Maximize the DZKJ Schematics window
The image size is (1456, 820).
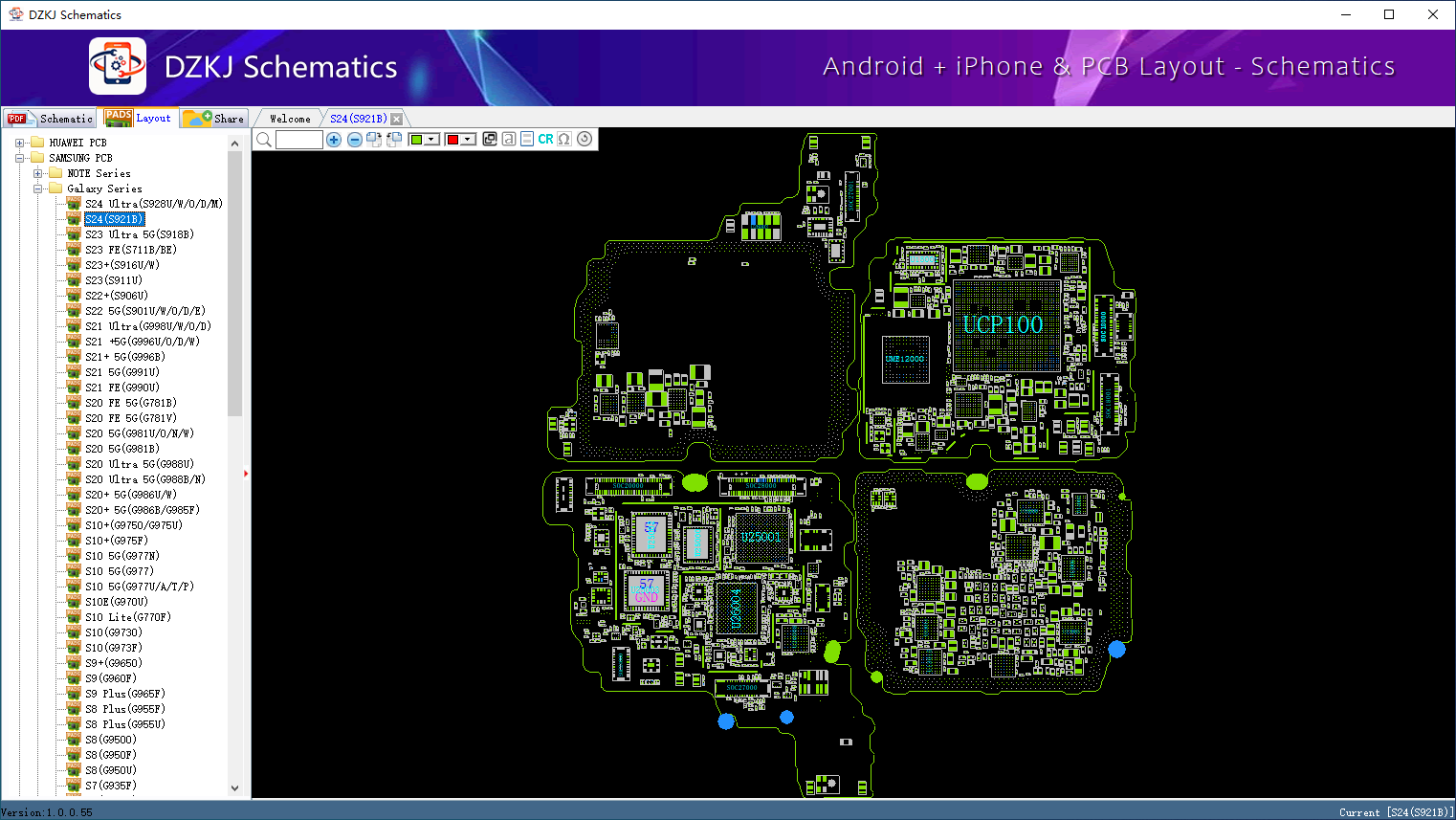[x=1389, y=14]
